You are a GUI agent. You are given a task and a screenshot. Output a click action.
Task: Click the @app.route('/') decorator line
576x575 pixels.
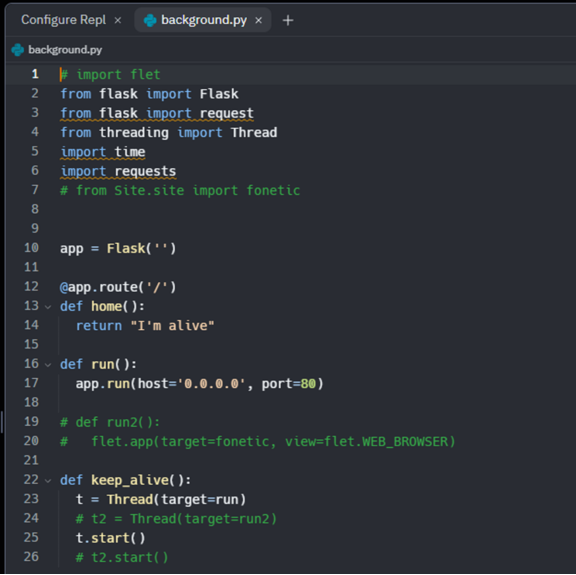pyautogui.click(x=118, y=287)
